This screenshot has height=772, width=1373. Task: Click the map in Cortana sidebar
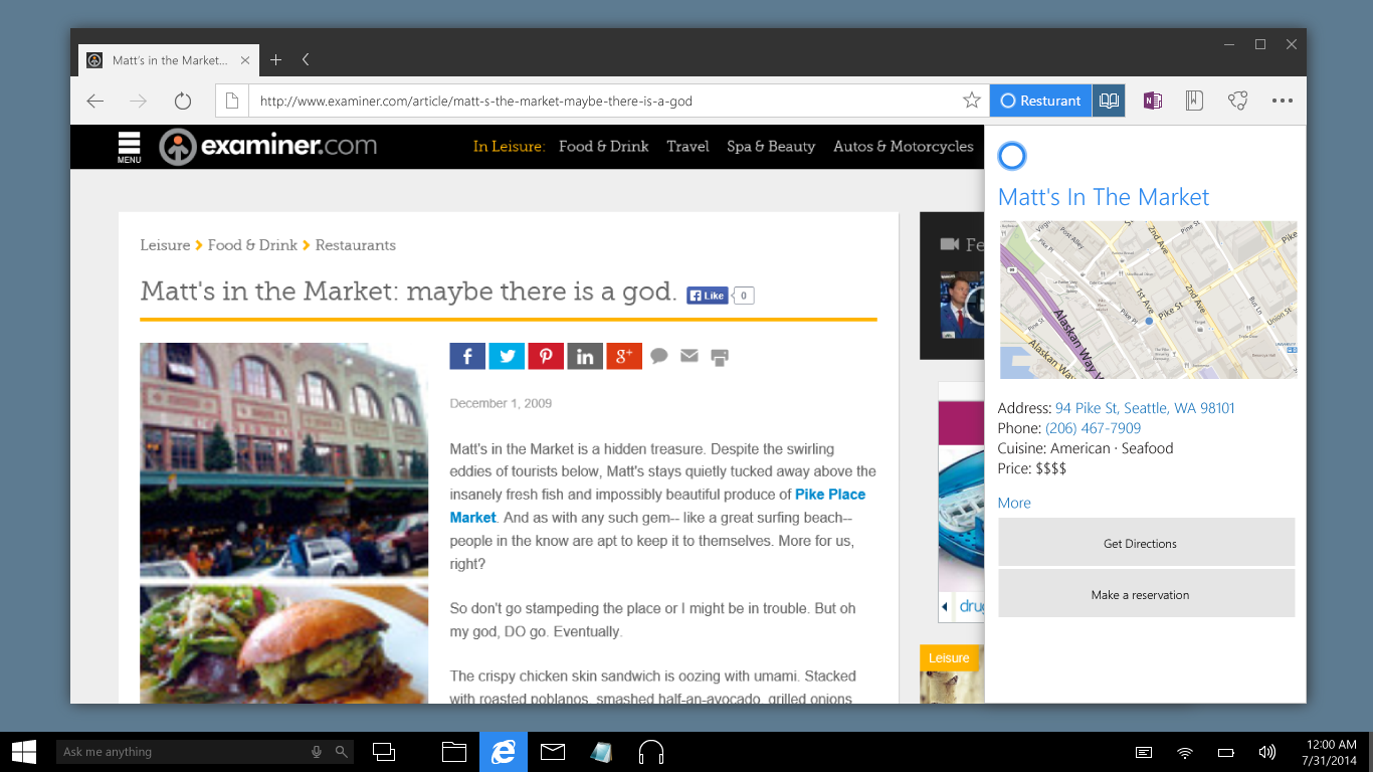[1147, 300]
